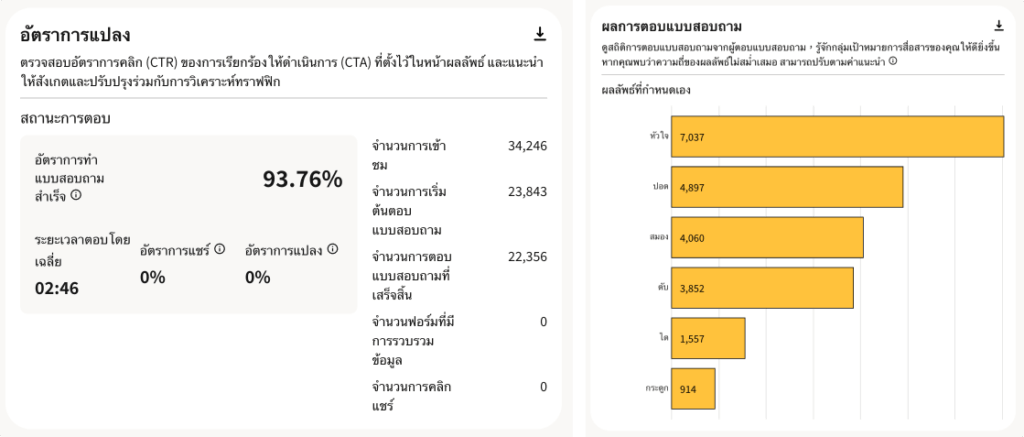Click info icon after survey results description
1024x437 pixels.
coord(893,61)
